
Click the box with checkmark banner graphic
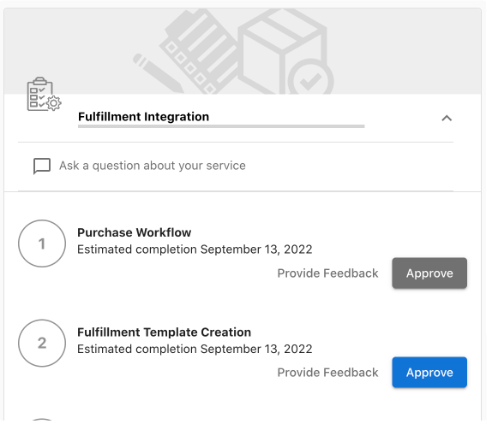[285, 52]
